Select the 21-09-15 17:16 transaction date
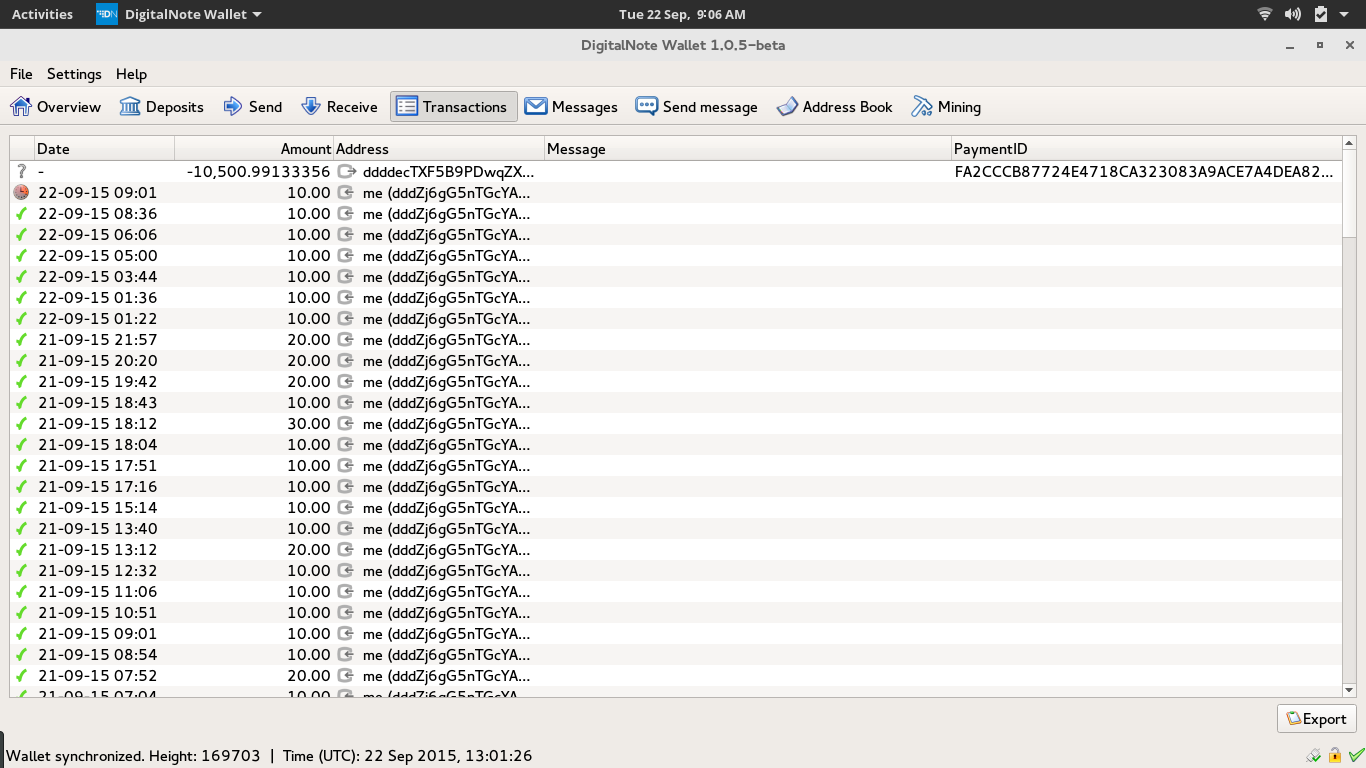The width and height of the screenshot is (1366, 768). (x=97, y=487)
